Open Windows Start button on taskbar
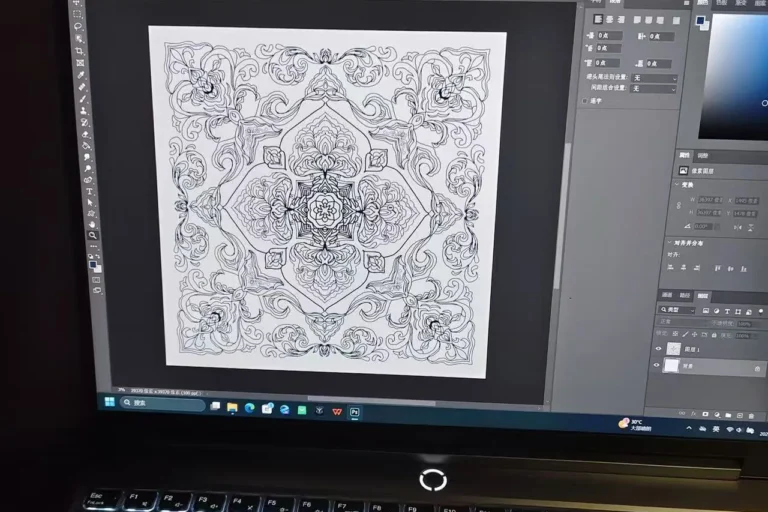Viewport: 768px width, 512px height. click(x=110, y=402)
